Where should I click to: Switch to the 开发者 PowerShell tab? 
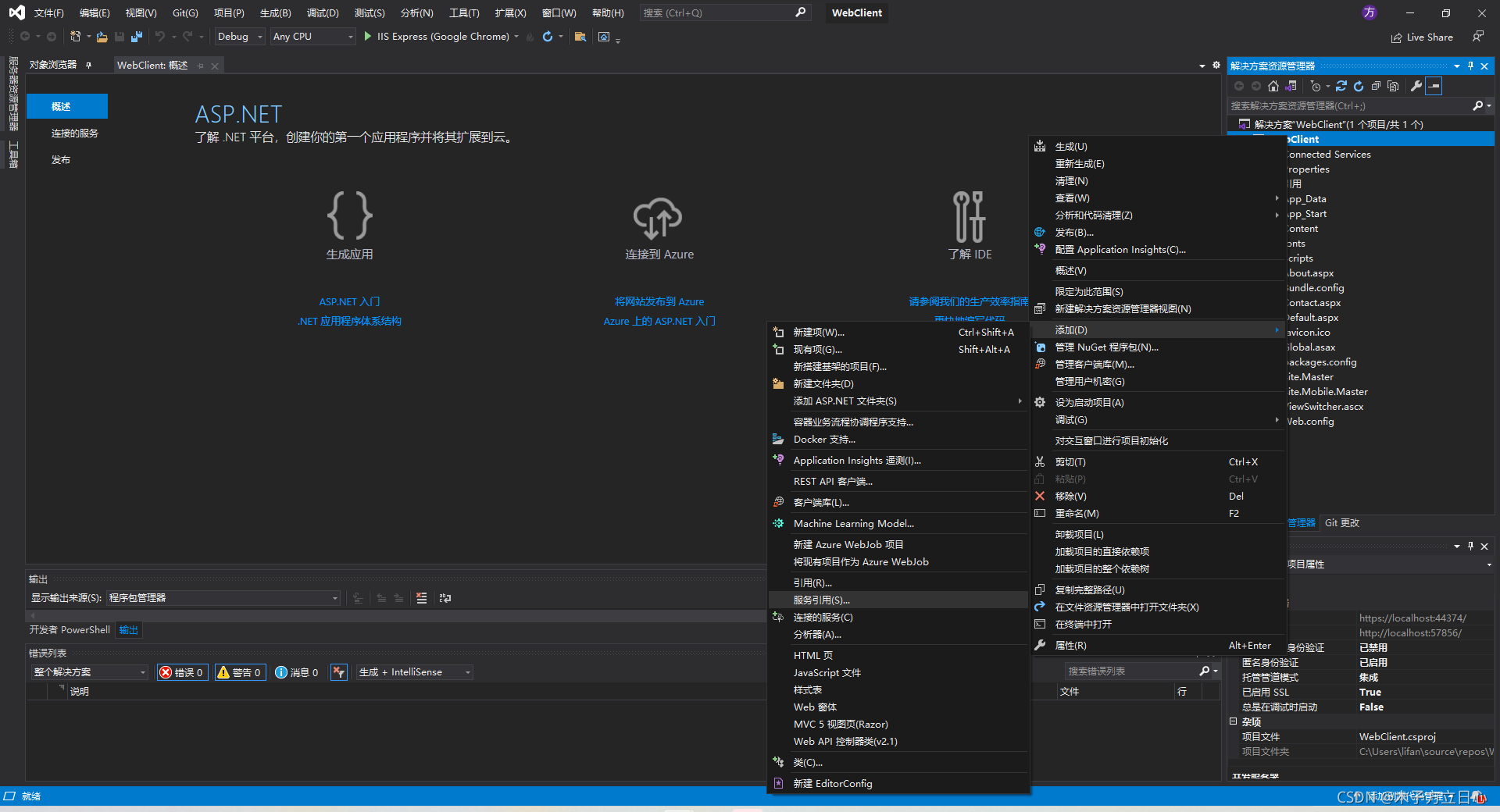(x=70, y=630)
